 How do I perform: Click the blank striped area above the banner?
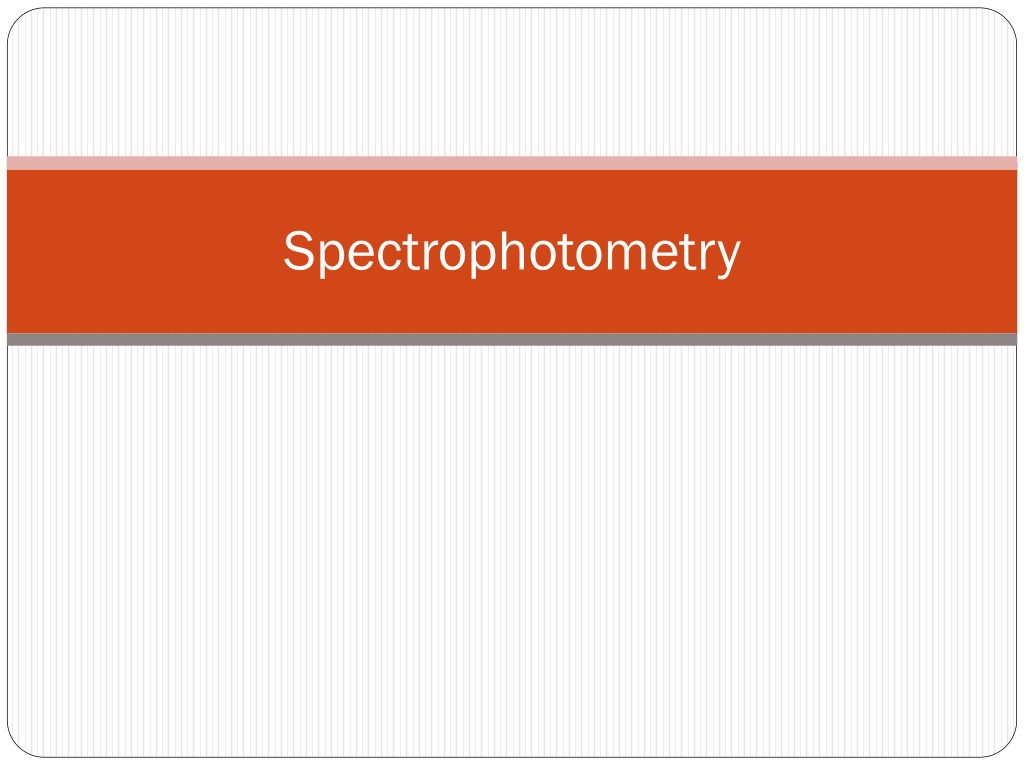coord(512,82)
